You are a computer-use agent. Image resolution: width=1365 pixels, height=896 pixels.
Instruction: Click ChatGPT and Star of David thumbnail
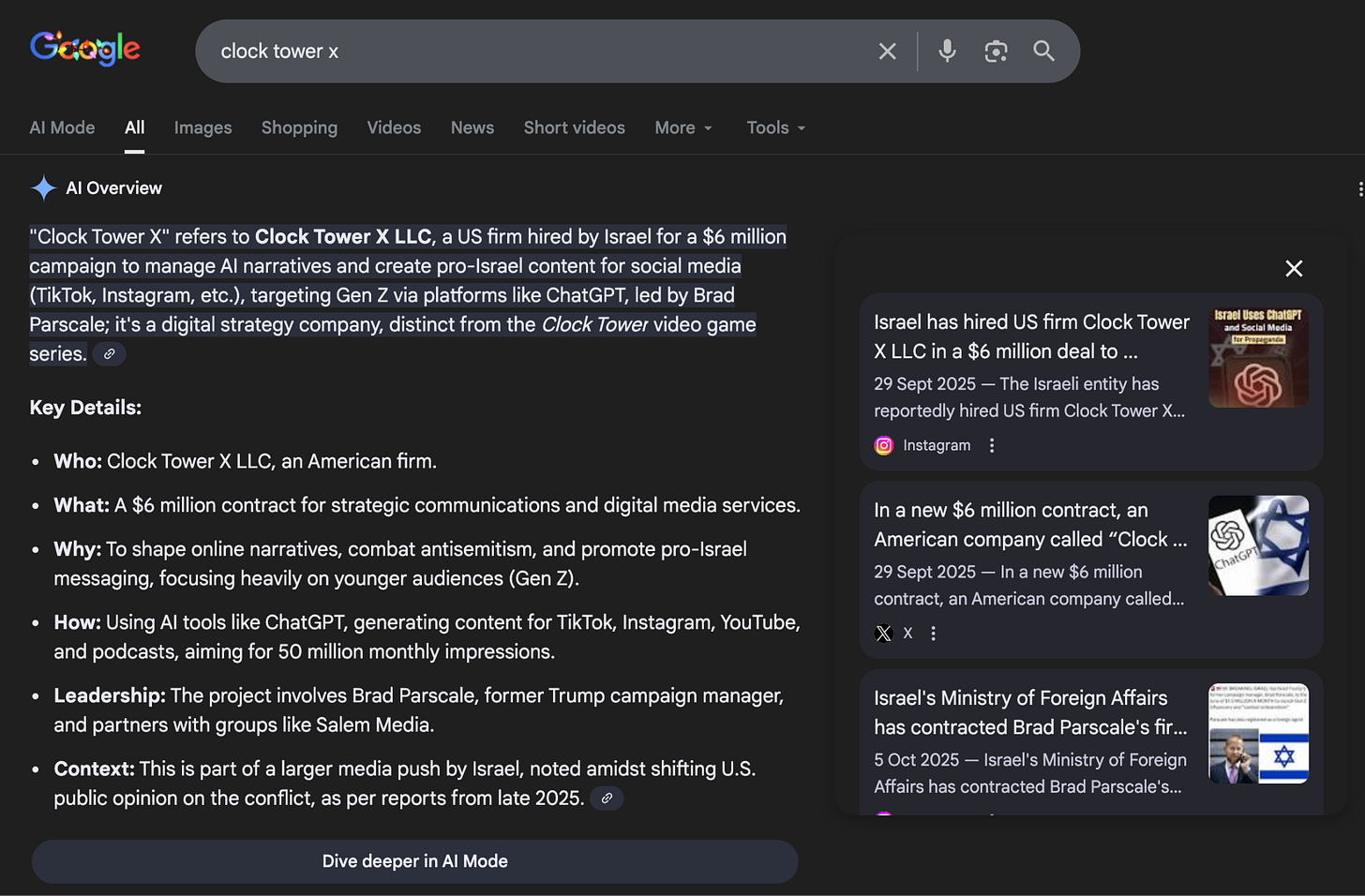coord(1258,545)
